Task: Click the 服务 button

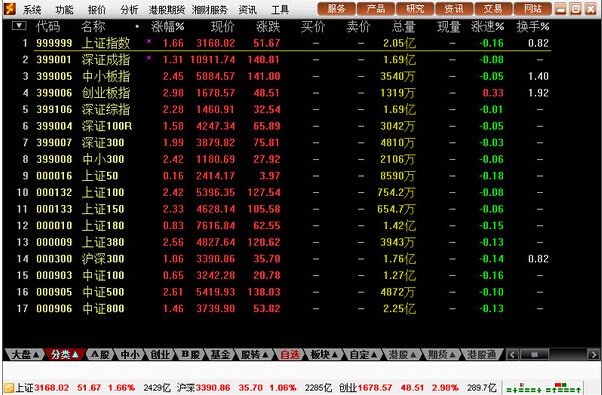Action: coord(337,8)
